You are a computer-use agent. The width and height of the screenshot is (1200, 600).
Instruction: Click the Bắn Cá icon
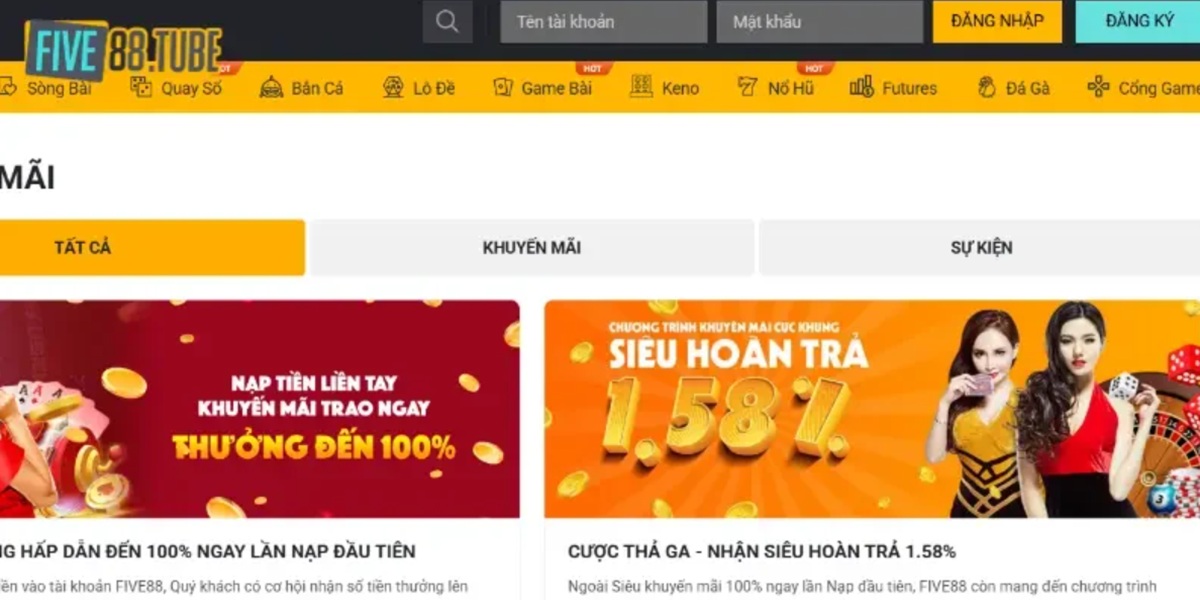tap(271, 87)
